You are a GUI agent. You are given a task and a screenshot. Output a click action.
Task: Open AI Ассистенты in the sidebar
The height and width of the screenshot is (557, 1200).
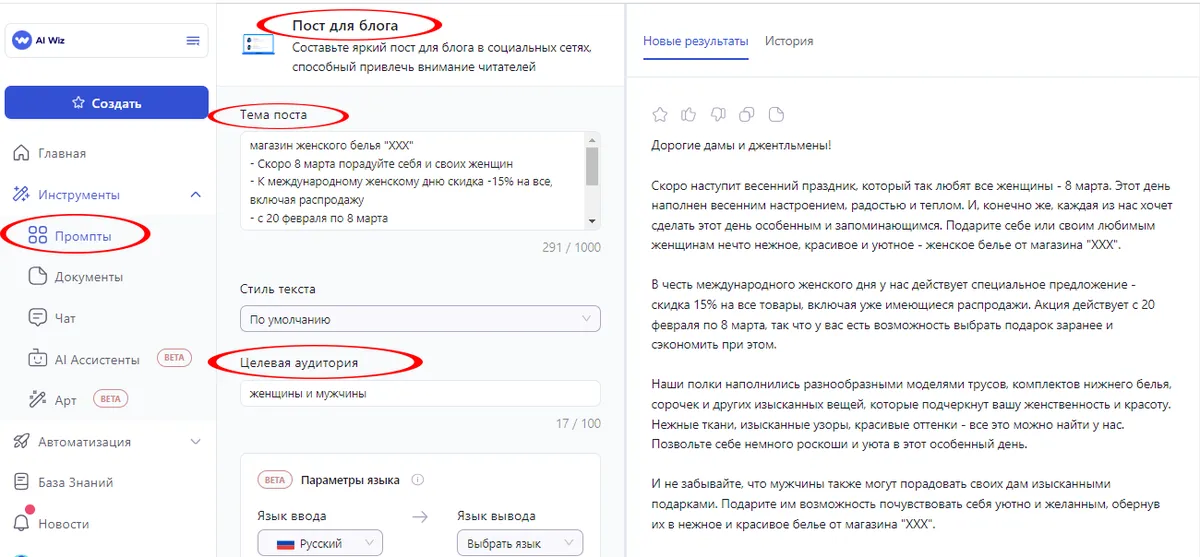pos(97,359)
